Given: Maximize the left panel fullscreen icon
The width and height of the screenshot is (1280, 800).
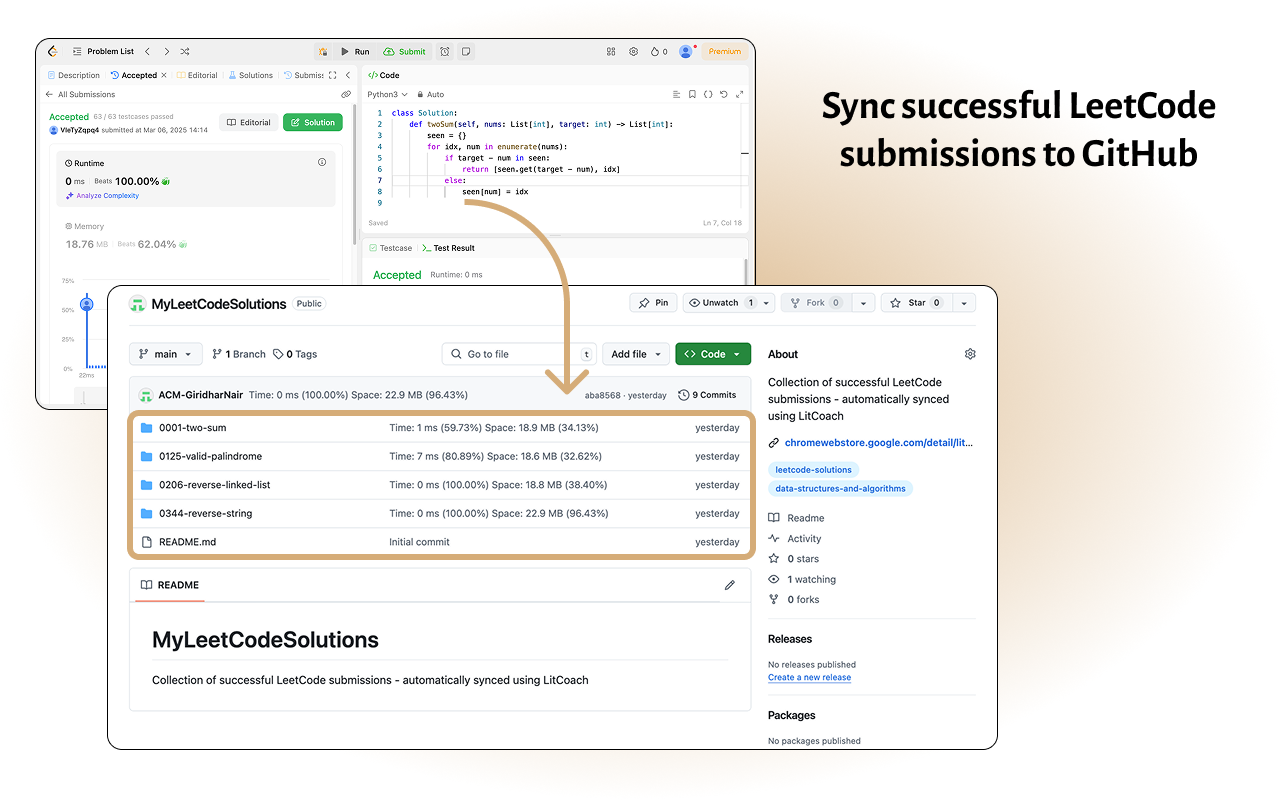Looking at the screenshot, I should pyautogui.click(x=332, y=75).
